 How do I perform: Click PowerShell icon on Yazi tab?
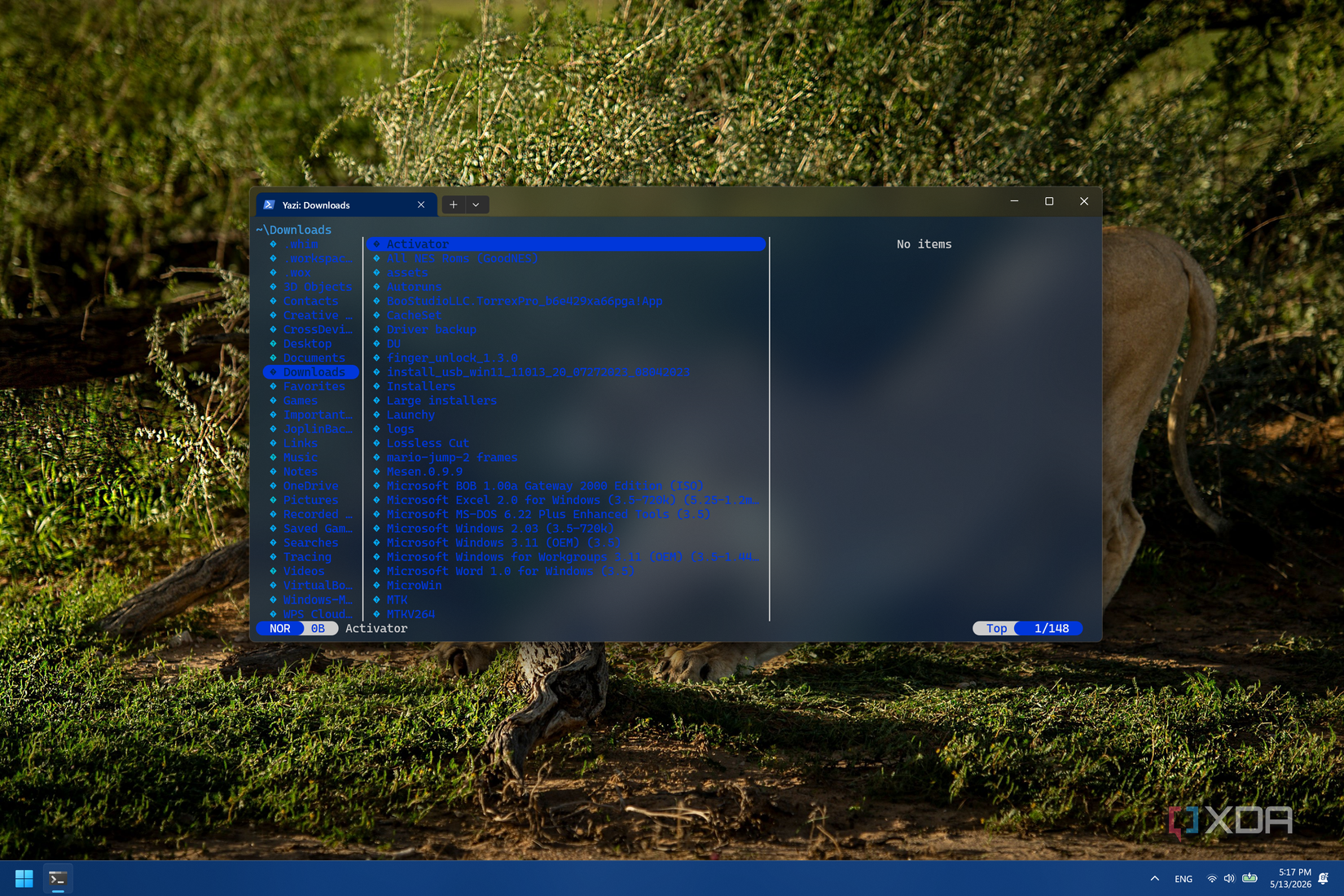click(x=269, y=204)
